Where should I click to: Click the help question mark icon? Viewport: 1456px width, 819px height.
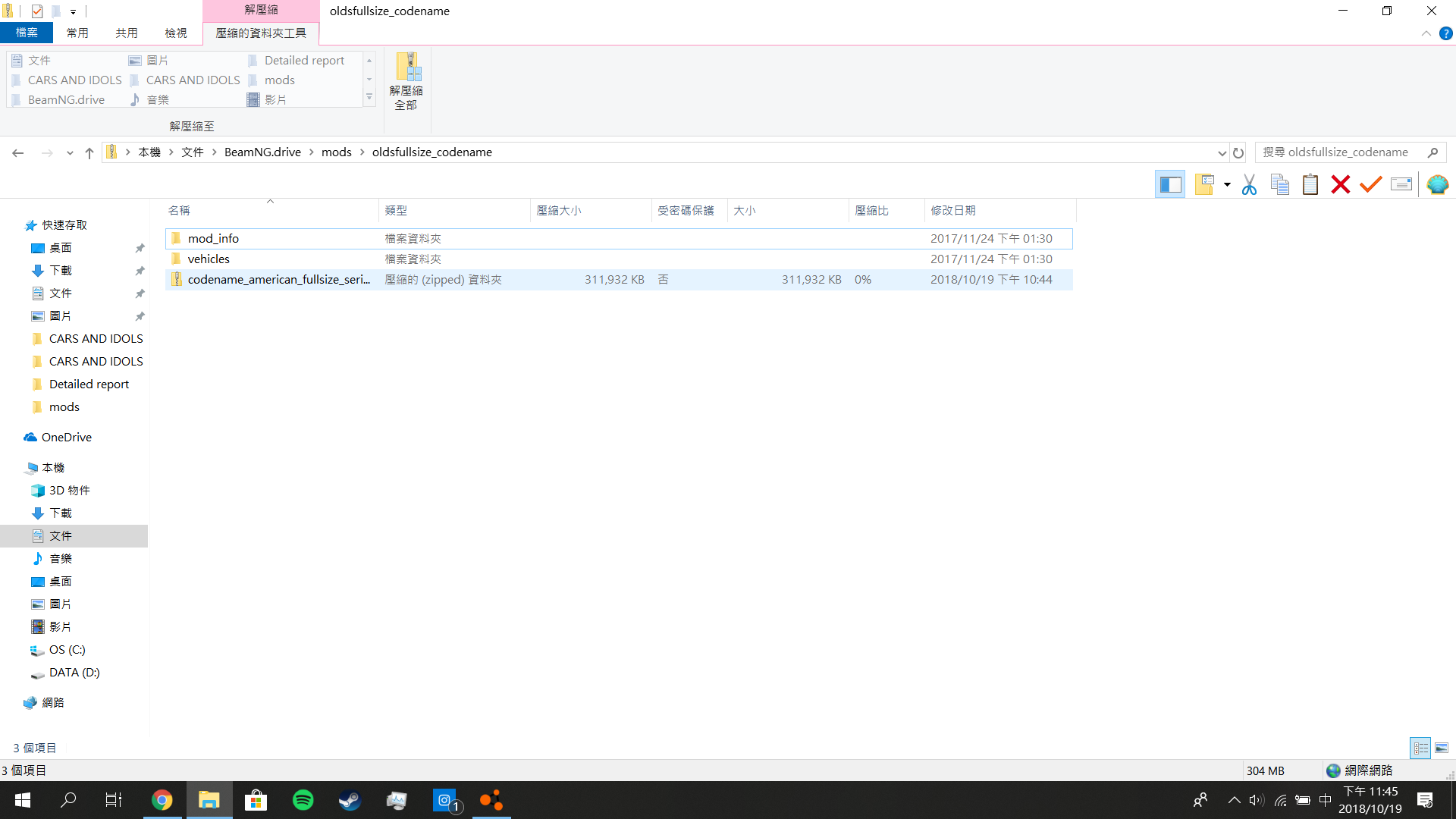tap(1446, 33)
